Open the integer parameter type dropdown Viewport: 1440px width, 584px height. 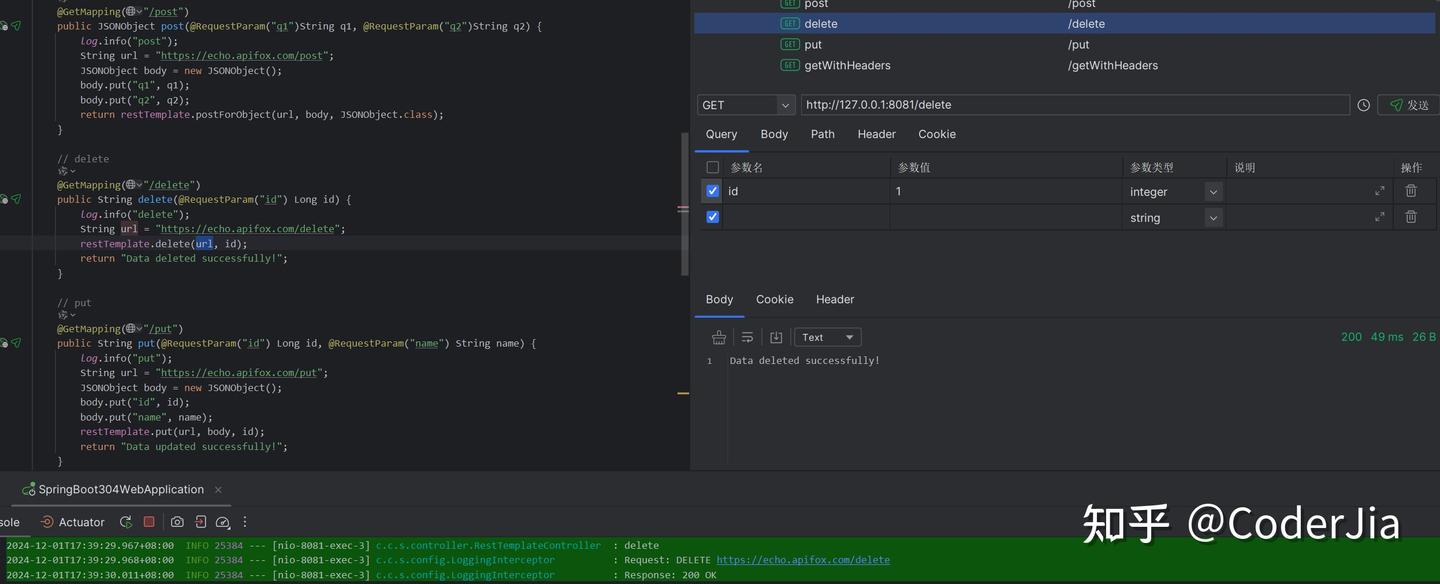[x=1211, y=191]
